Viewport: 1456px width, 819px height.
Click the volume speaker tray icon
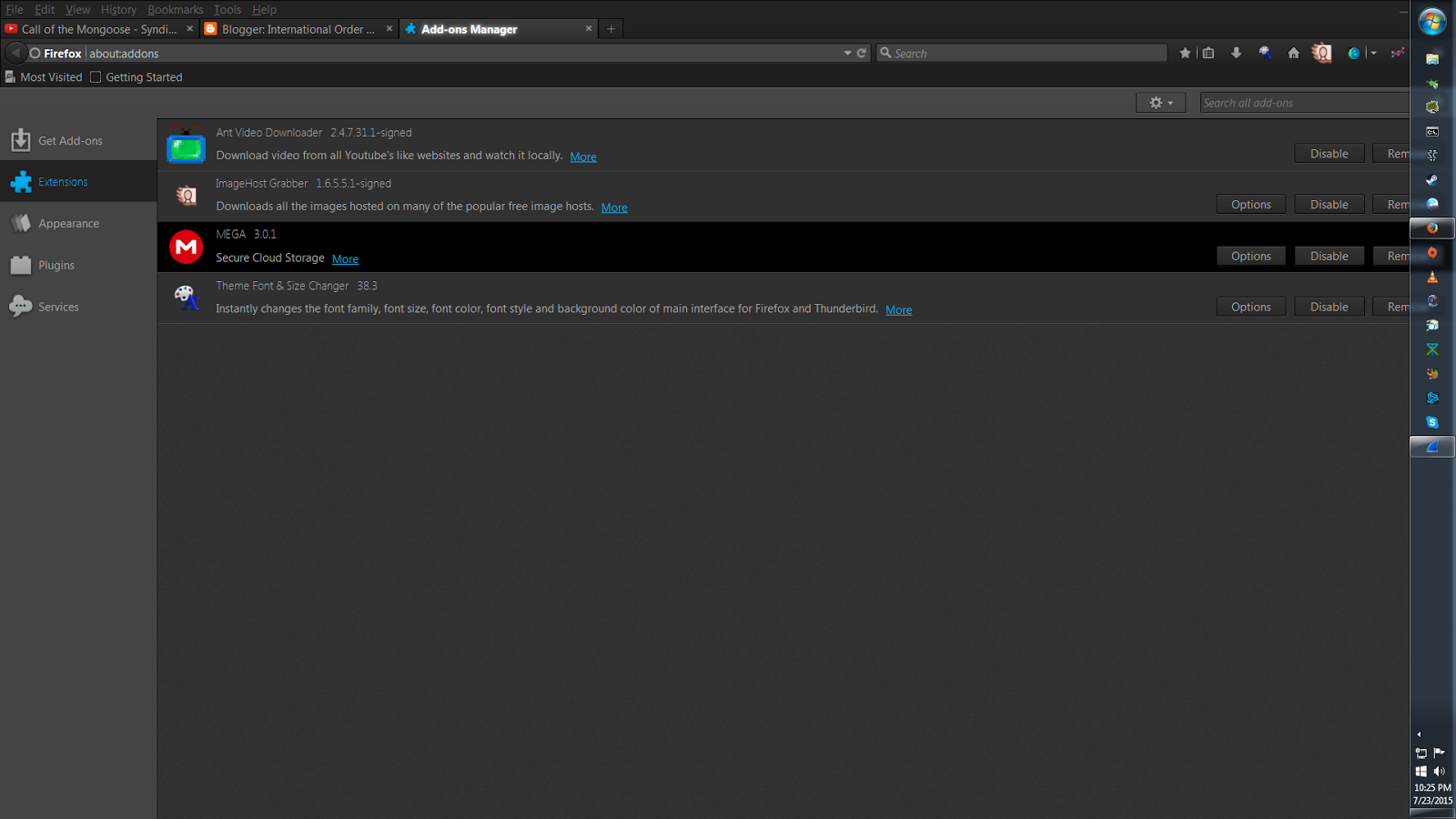coord(1440,771)
